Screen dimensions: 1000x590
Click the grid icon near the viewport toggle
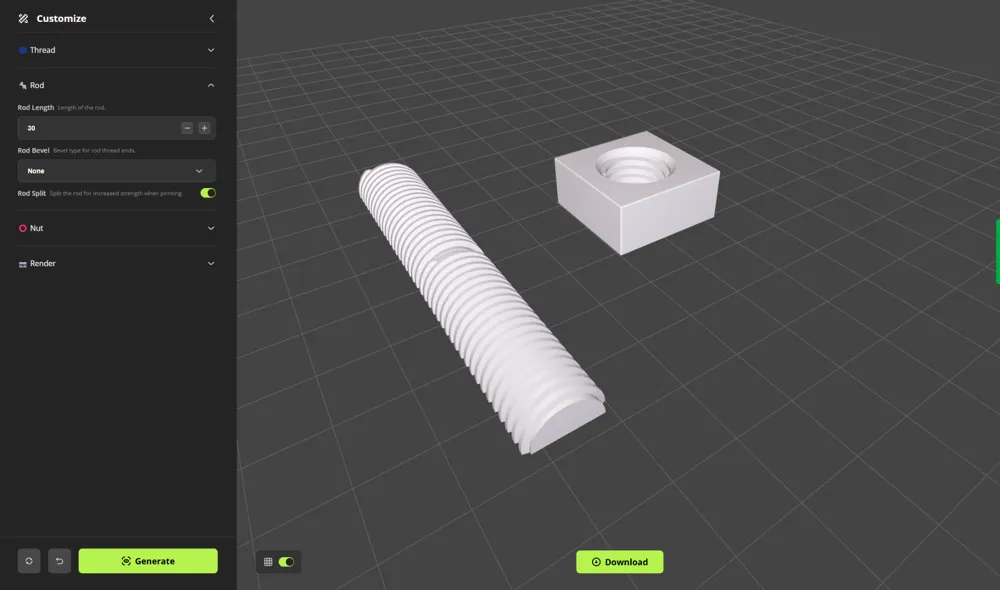(x=266, y=561)
